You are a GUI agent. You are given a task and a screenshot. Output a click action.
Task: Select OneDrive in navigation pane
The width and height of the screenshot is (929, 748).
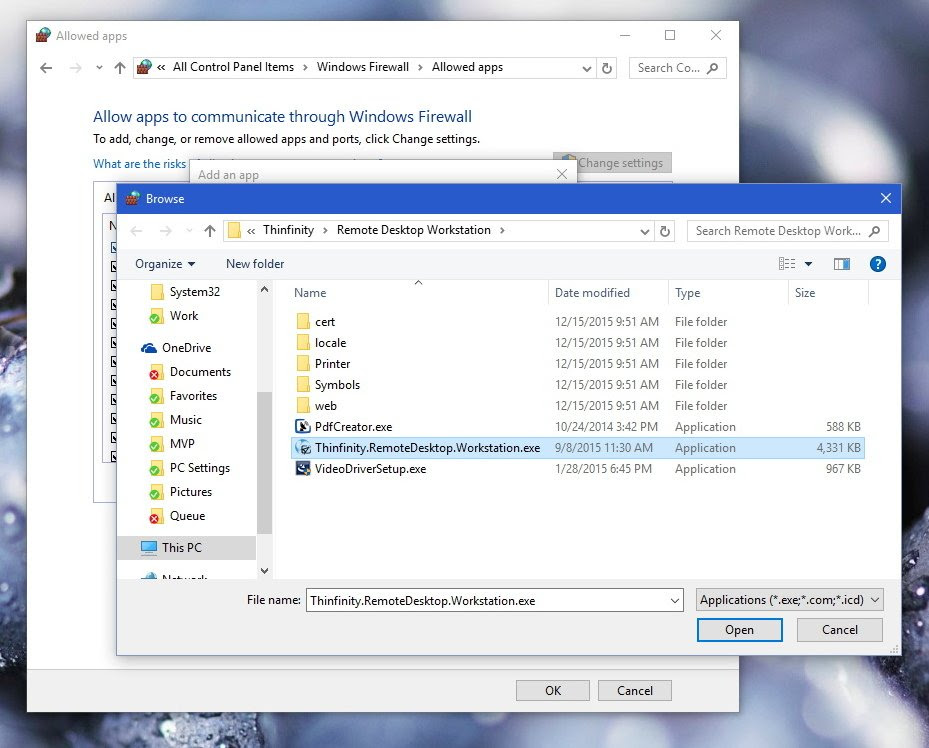(x=186, y=348)
